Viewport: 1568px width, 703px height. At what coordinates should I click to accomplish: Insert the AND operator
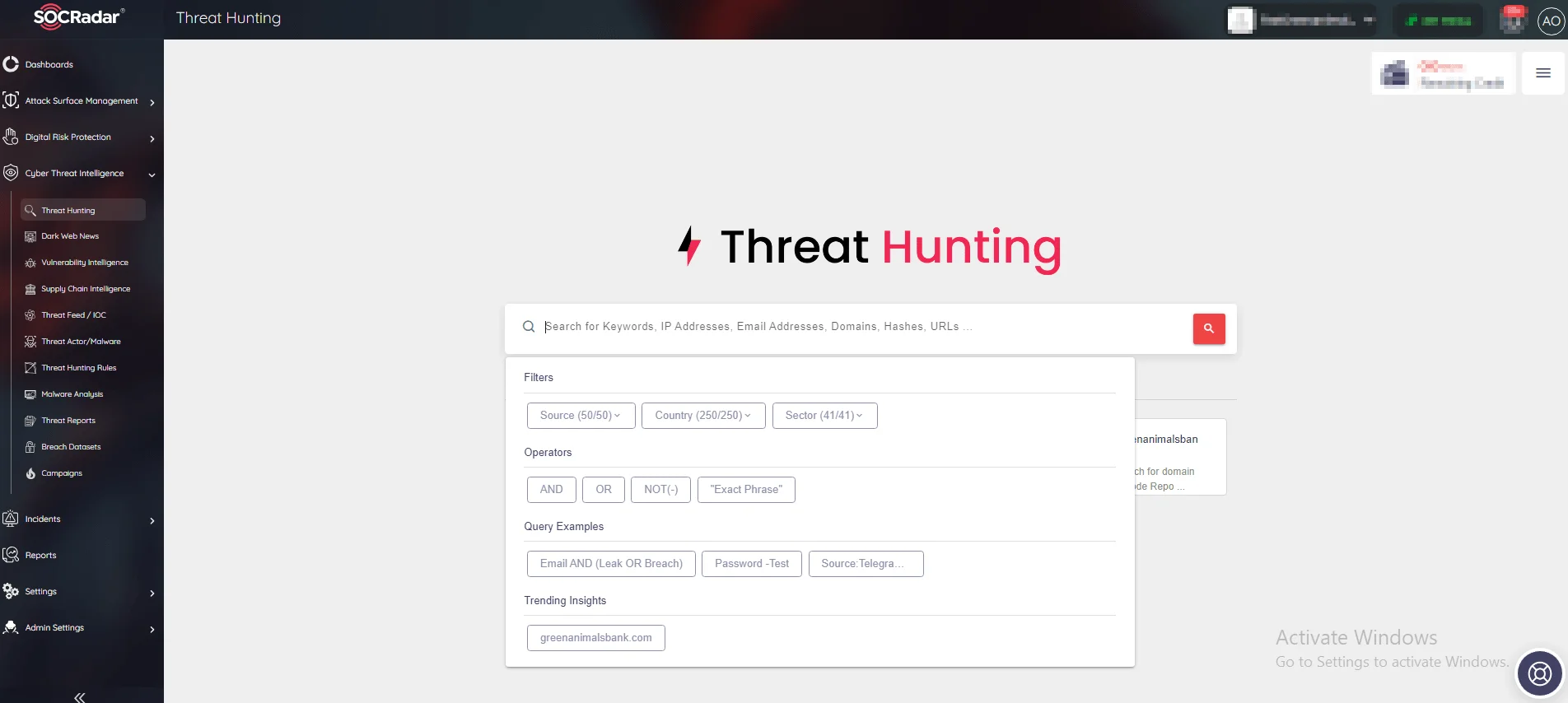click(552, 490)
